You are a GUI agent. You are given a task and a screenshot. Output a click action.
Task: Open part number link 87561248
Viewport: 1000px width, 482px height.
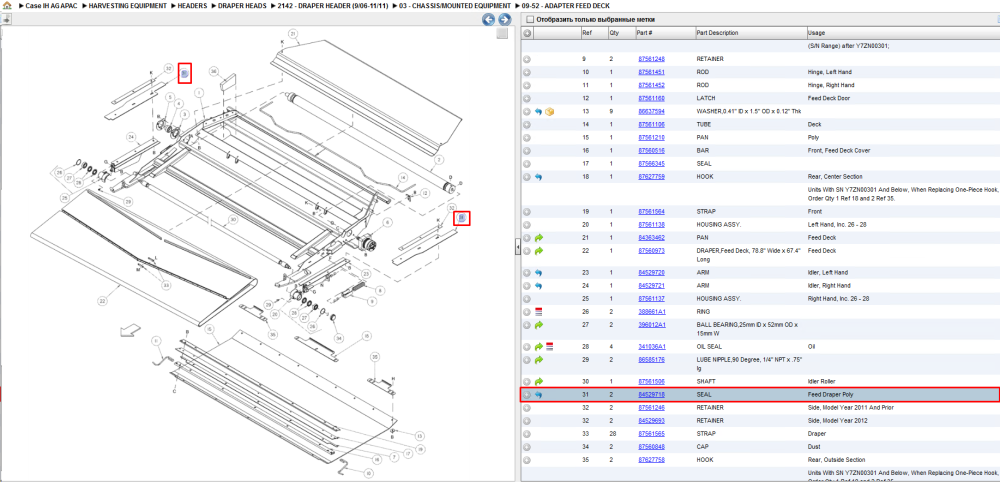click(651, 59)
